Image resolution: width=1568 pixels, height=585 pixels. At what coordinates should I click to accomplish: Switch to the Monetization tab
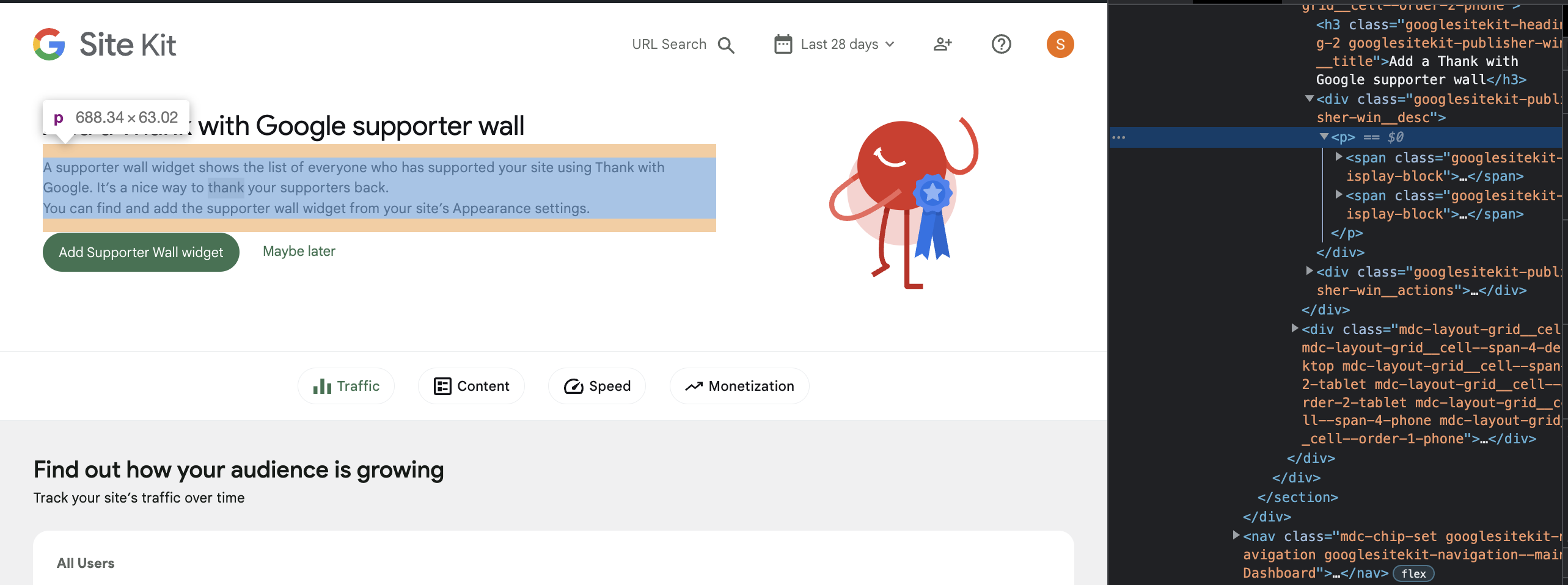[x=739, y=386]
